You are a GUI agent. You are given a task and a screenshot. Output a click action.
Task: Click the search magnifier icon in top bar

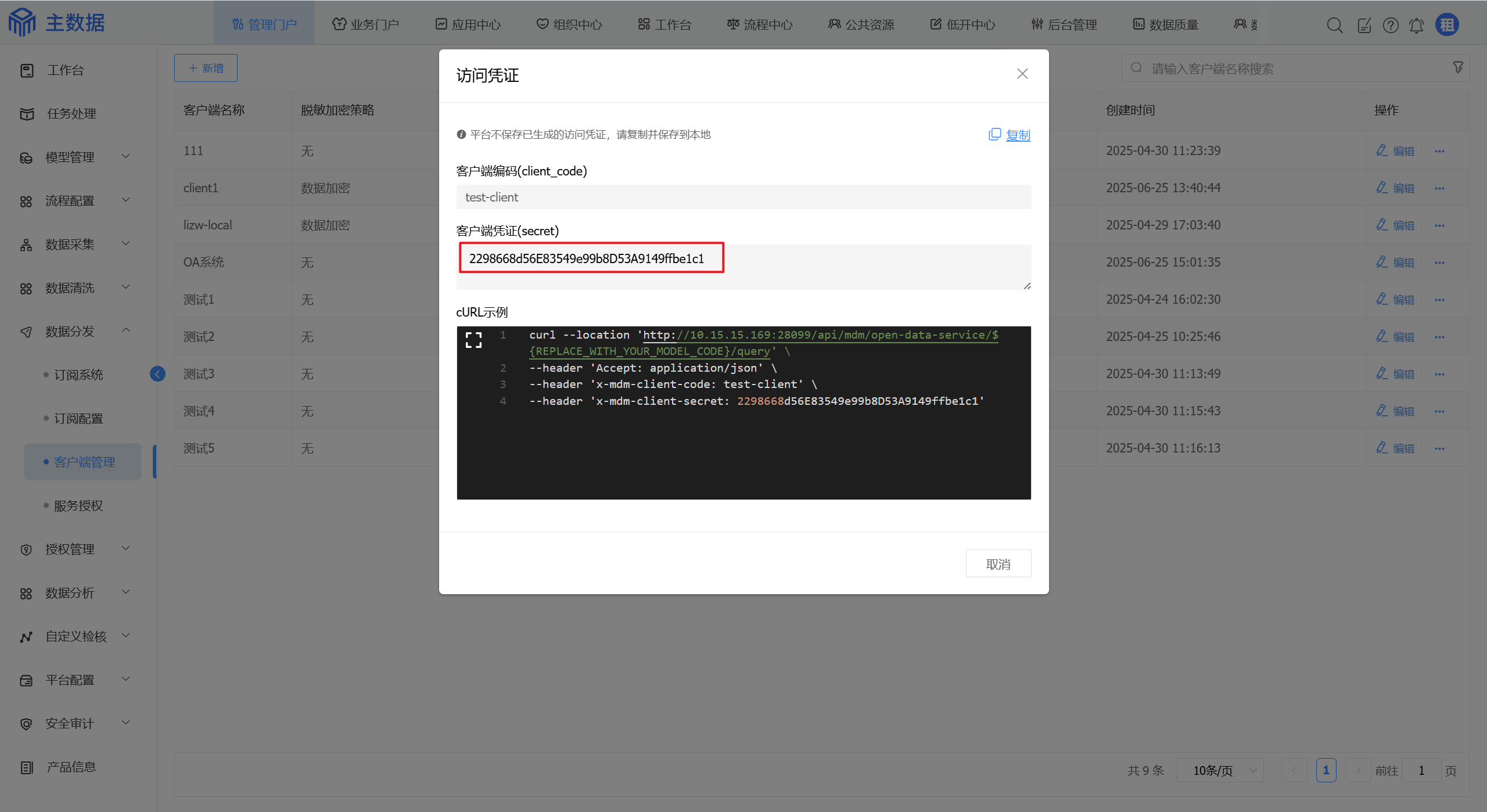click(x=1334, y=25)
